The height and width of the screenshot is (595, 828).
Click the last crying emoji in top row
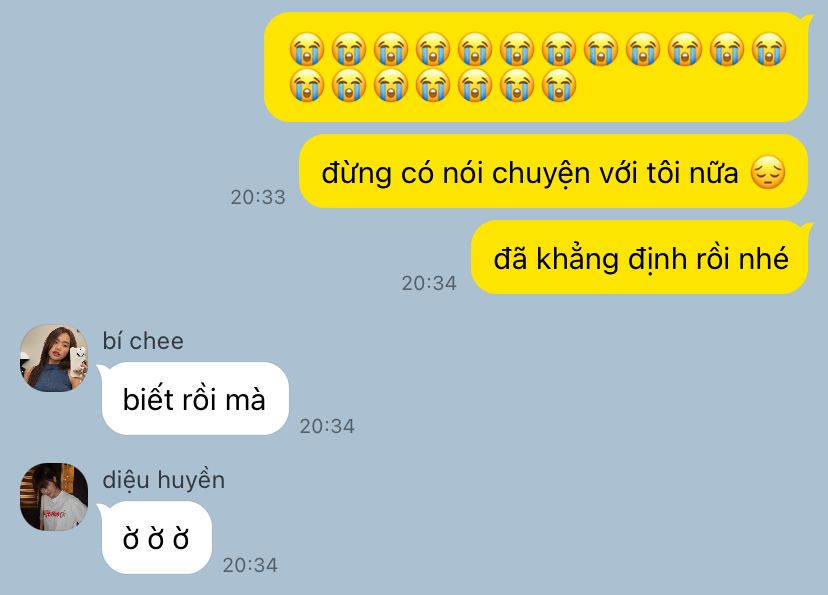coord(769,49)
